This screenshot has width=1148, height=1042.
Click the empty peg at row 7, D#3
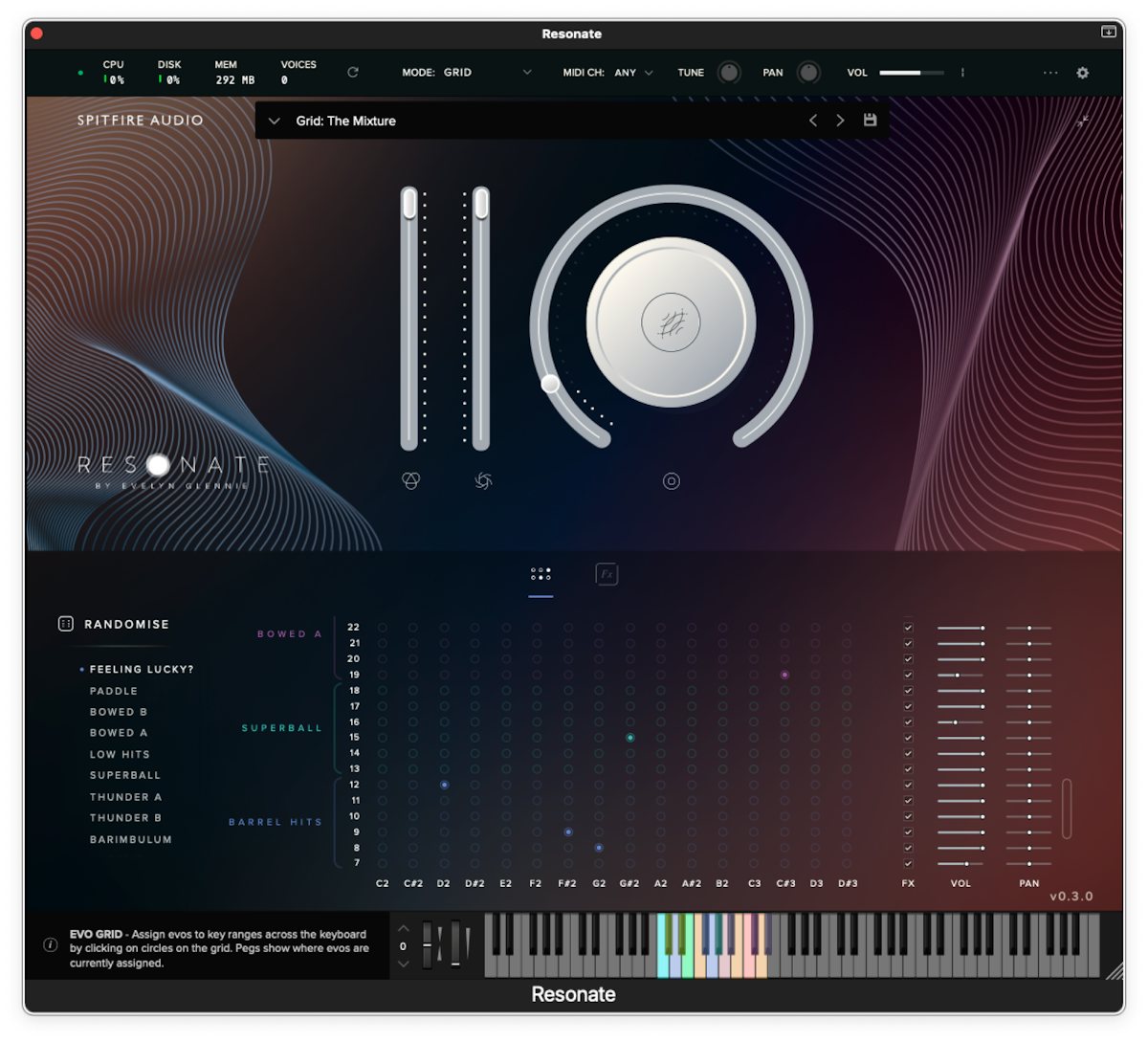click(847, 863)
